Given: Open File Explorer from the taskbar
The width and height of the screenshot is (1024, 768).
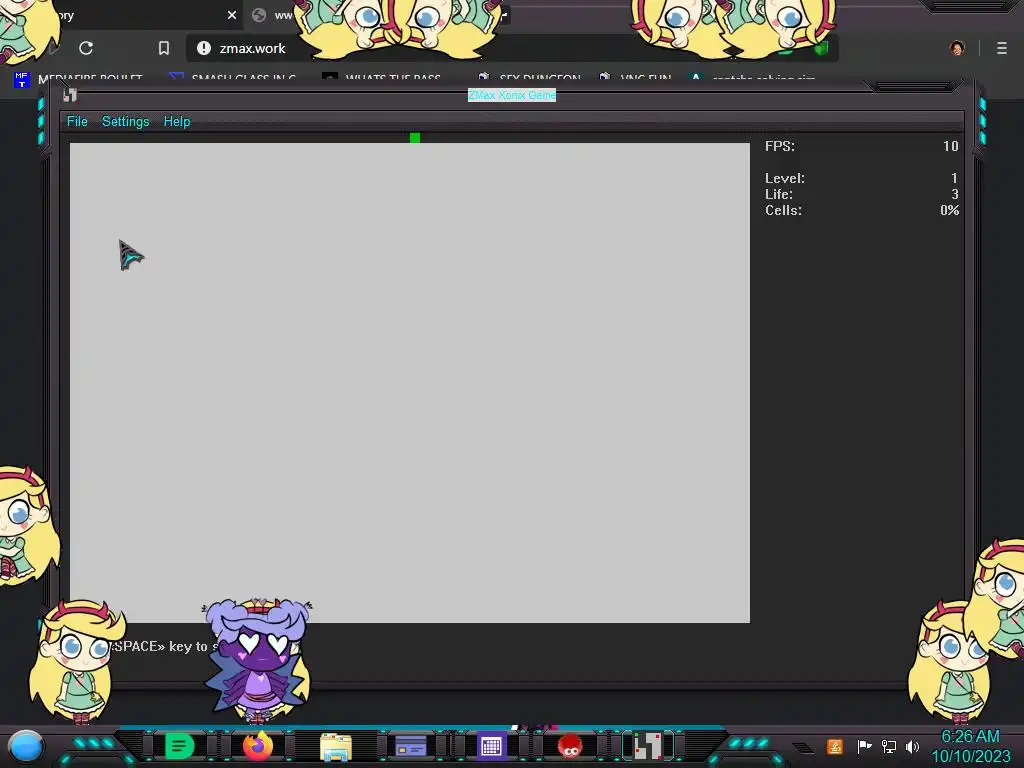Looking at the screenshot, I should pos(336,746).
